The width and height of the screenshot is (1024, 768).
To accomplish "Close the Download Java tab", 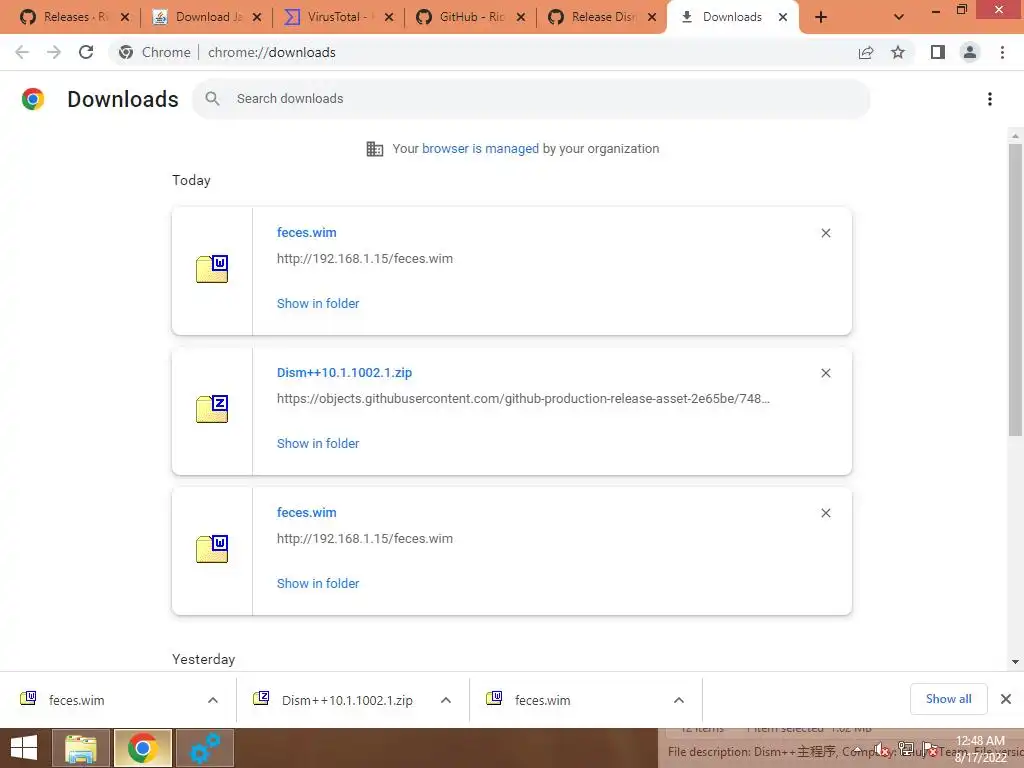I will coord(257,17).
